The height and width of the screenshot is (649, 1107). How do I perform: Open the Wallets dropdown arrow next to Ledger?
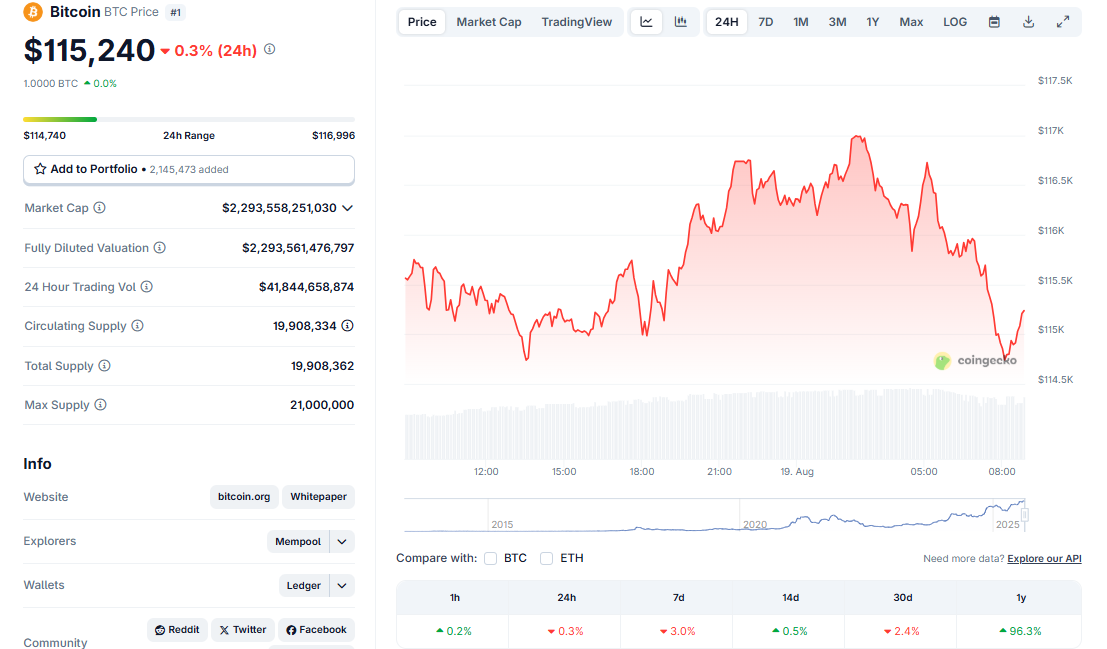pos(342,585)
